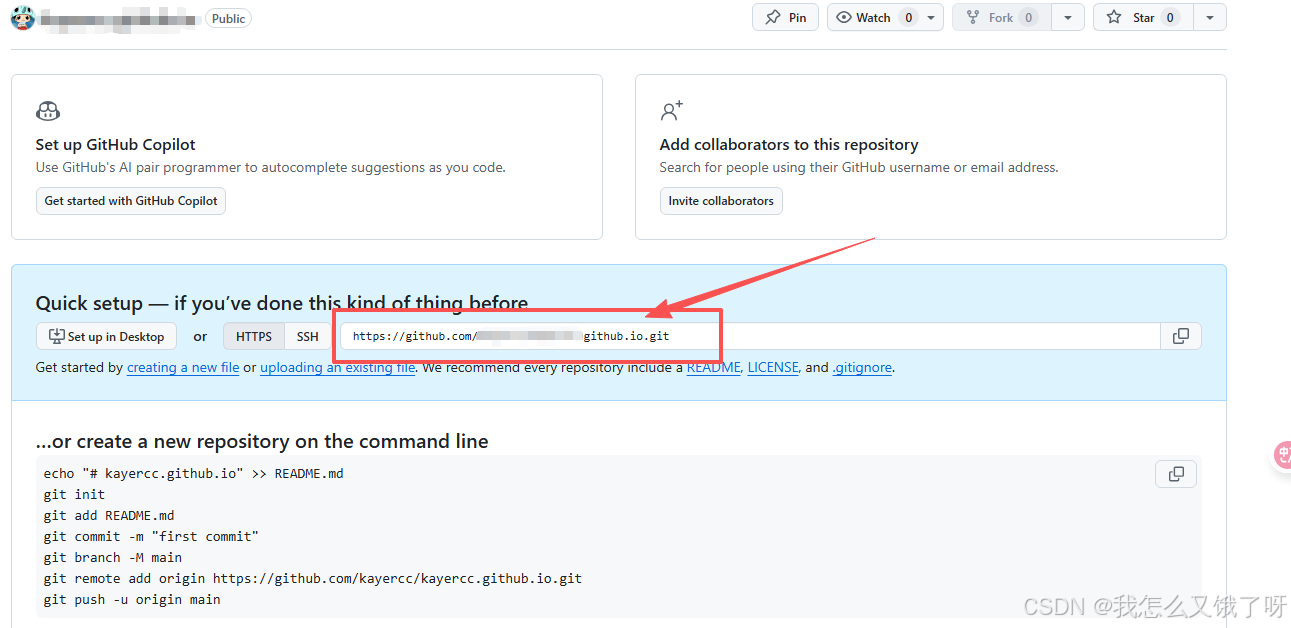1291x628 pixels.
Task: Click the Watch button
Action: point(873,17)
